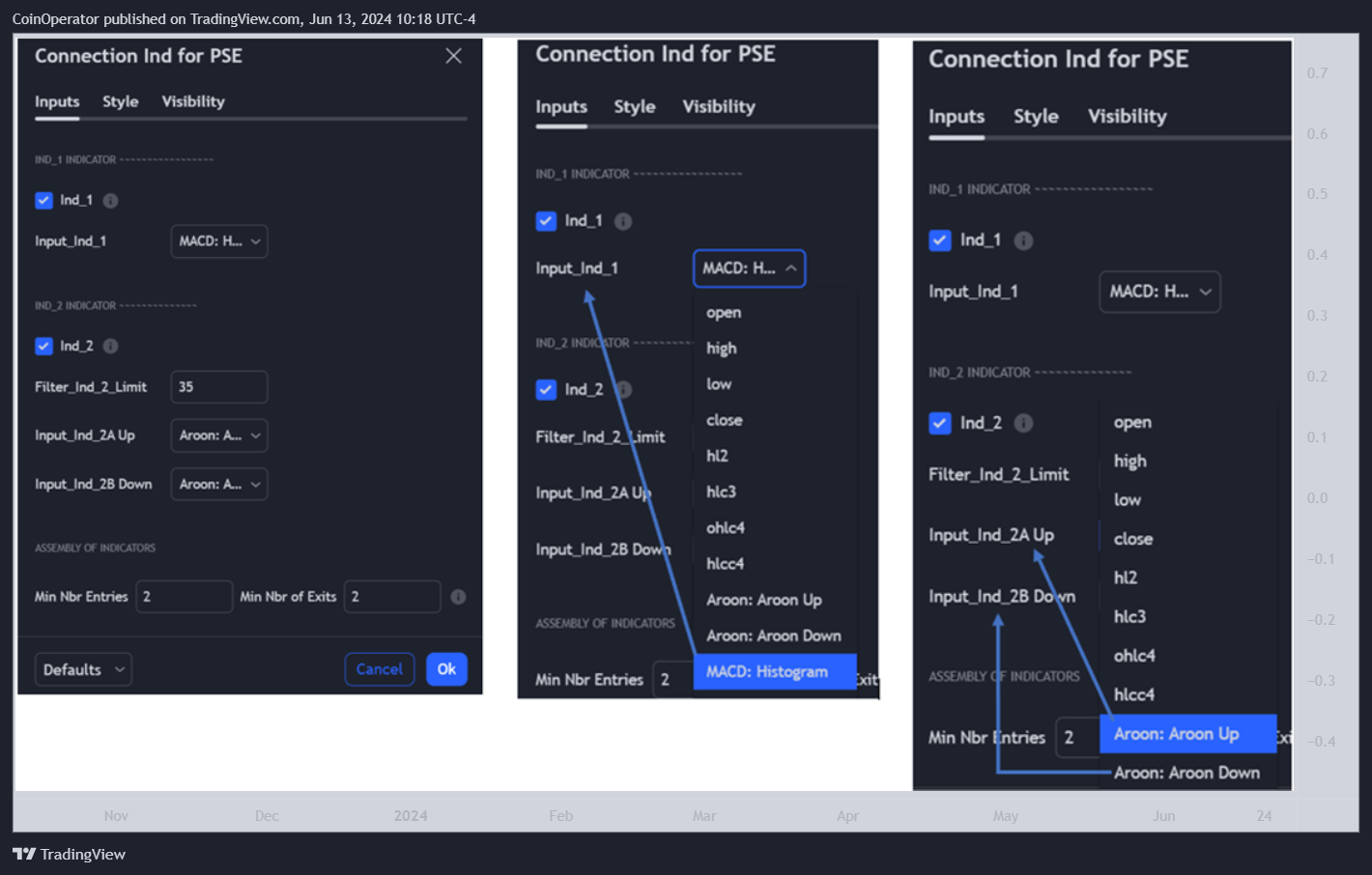Click the Ind_2 info icon in right dialog
Viewport: 1372px width, 875px height.
click(x=1023, y=423)
